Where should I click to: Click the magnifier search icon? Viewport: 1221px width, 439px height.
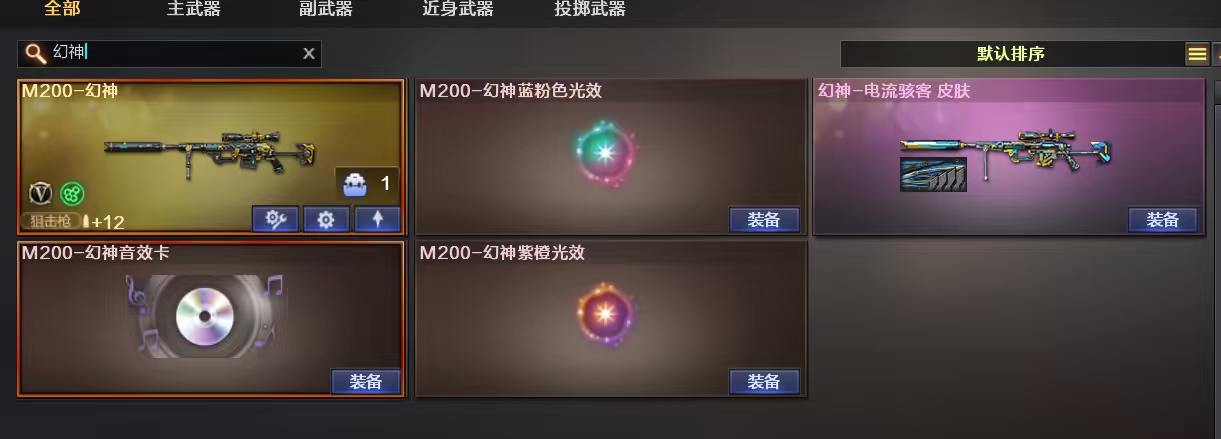[36, 53]
